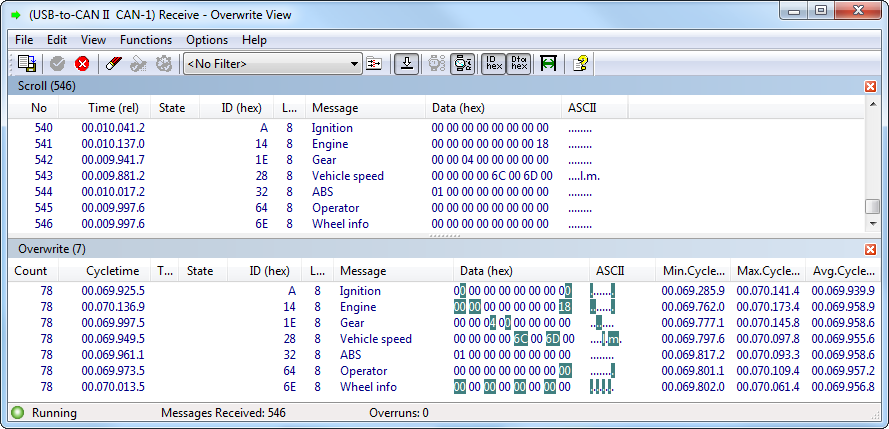Click the eraser clear view icon
Image resolution: width=889 pixels, height=429 pixels.
113,63
